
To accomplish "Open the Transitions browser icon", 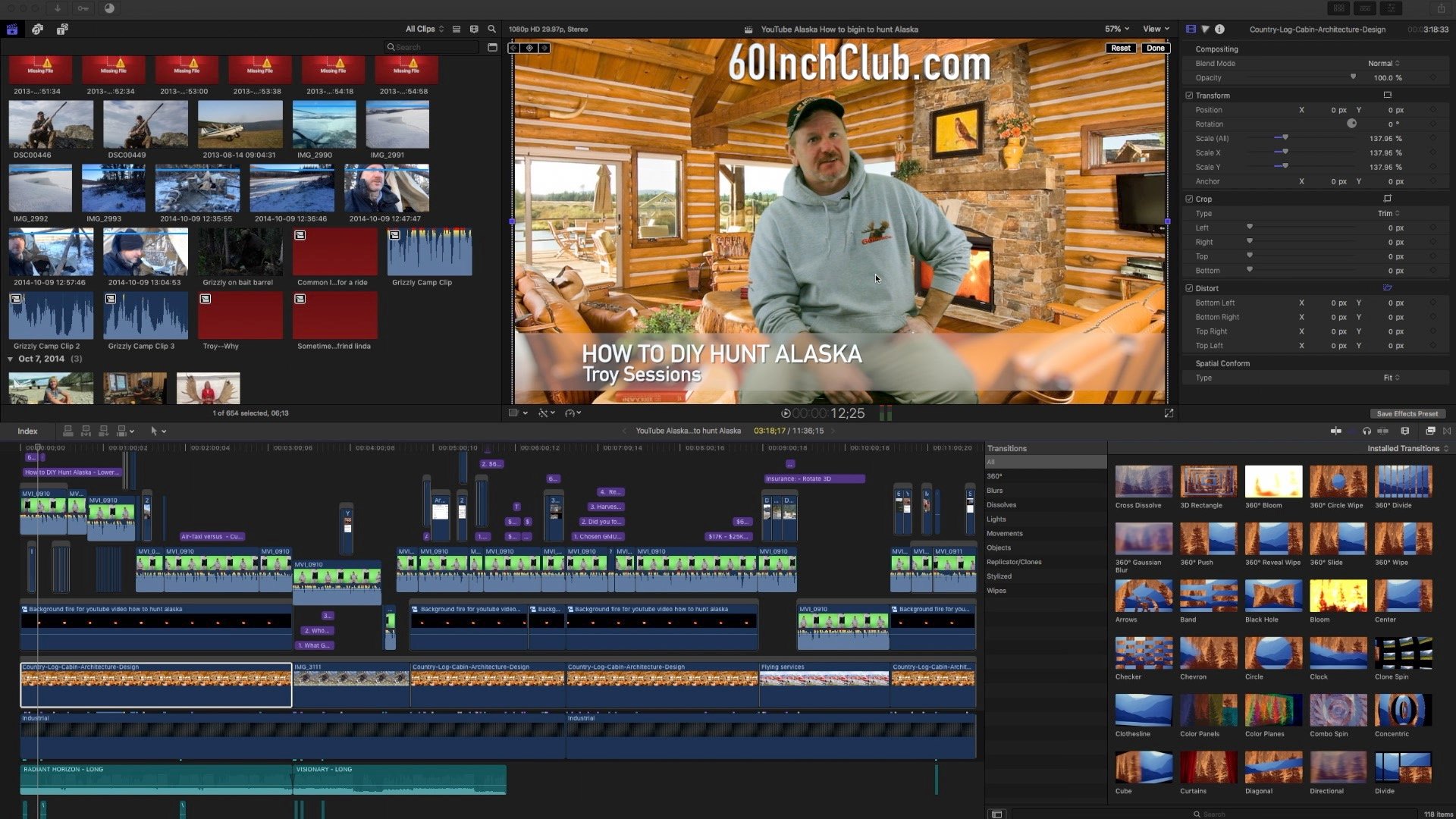I will pos(1447,431).
